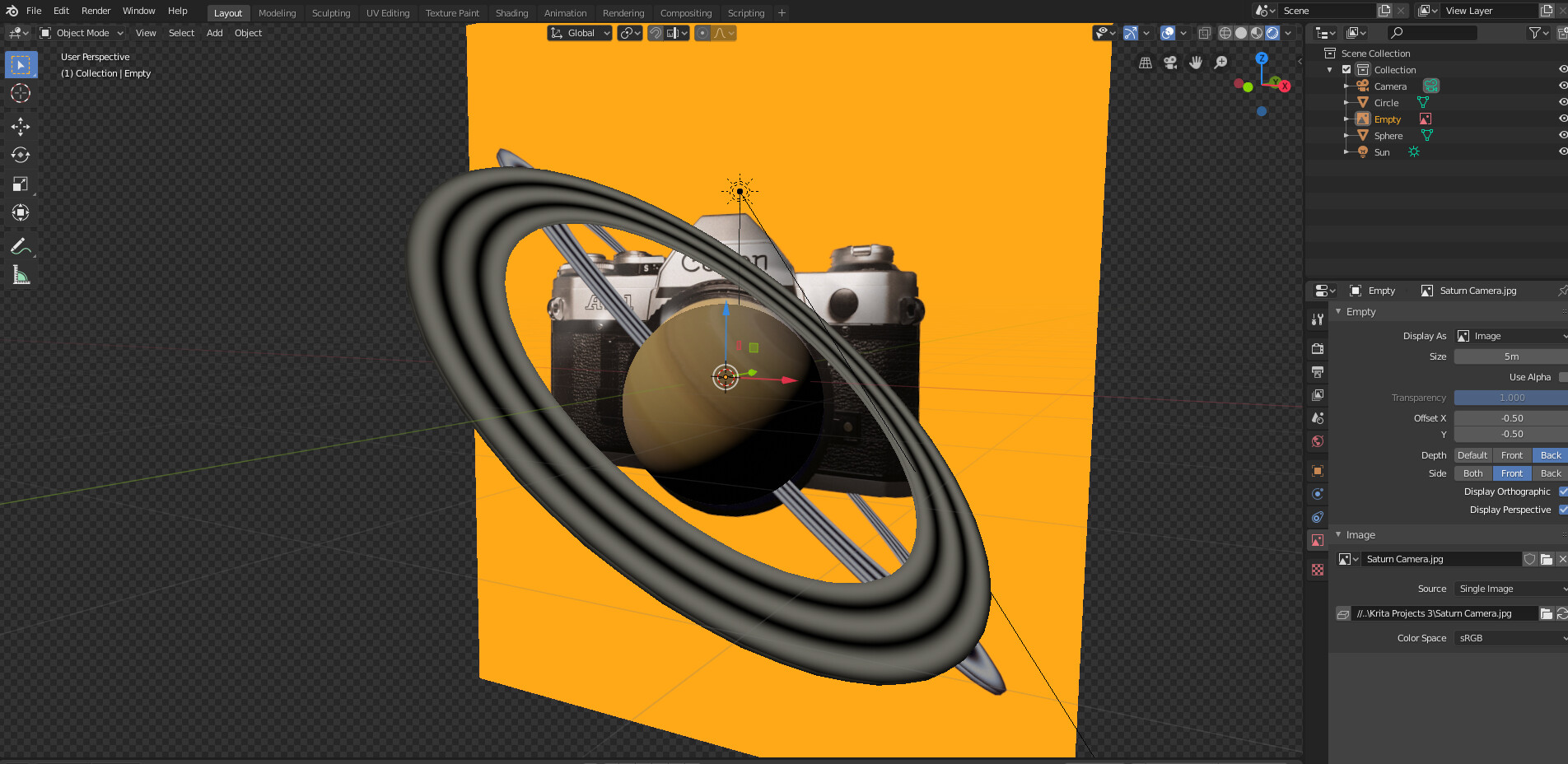Select the Select Box tool
Viewport: 1568px width, 764px height.
(21, 64)
